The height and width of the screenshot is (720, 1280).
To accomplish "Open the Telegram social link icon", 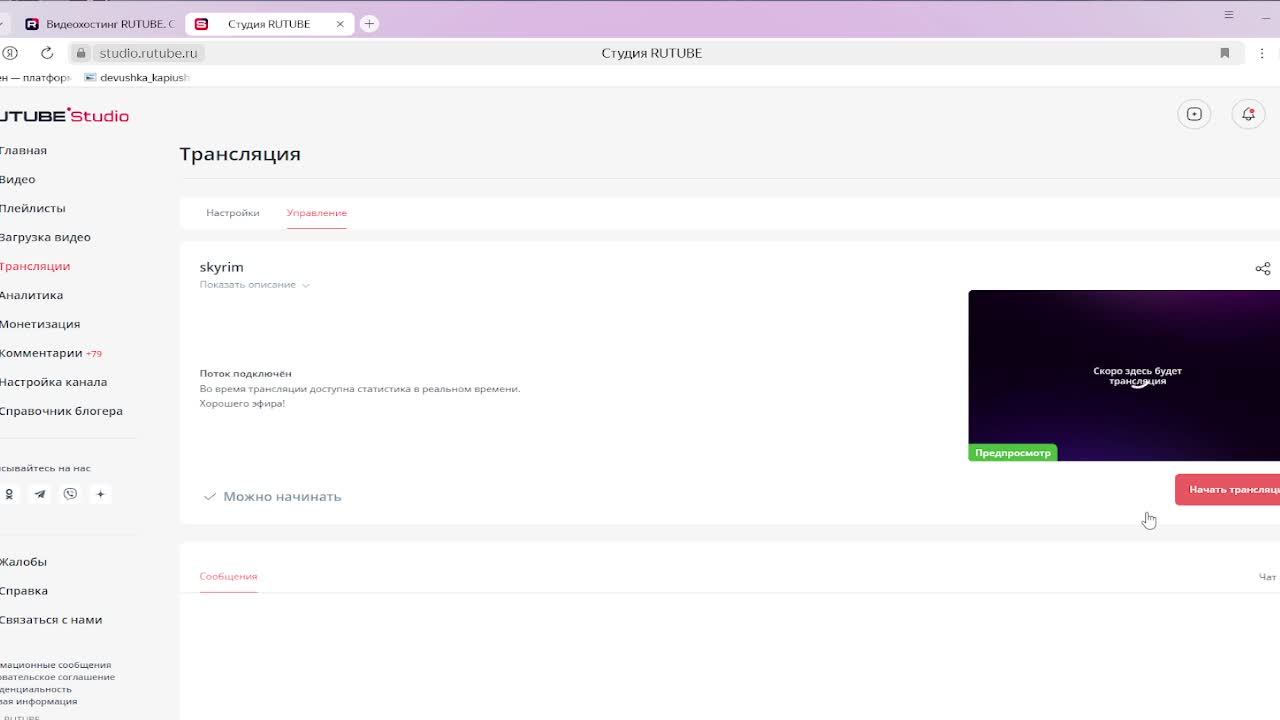I will click(x=40, y=494).
